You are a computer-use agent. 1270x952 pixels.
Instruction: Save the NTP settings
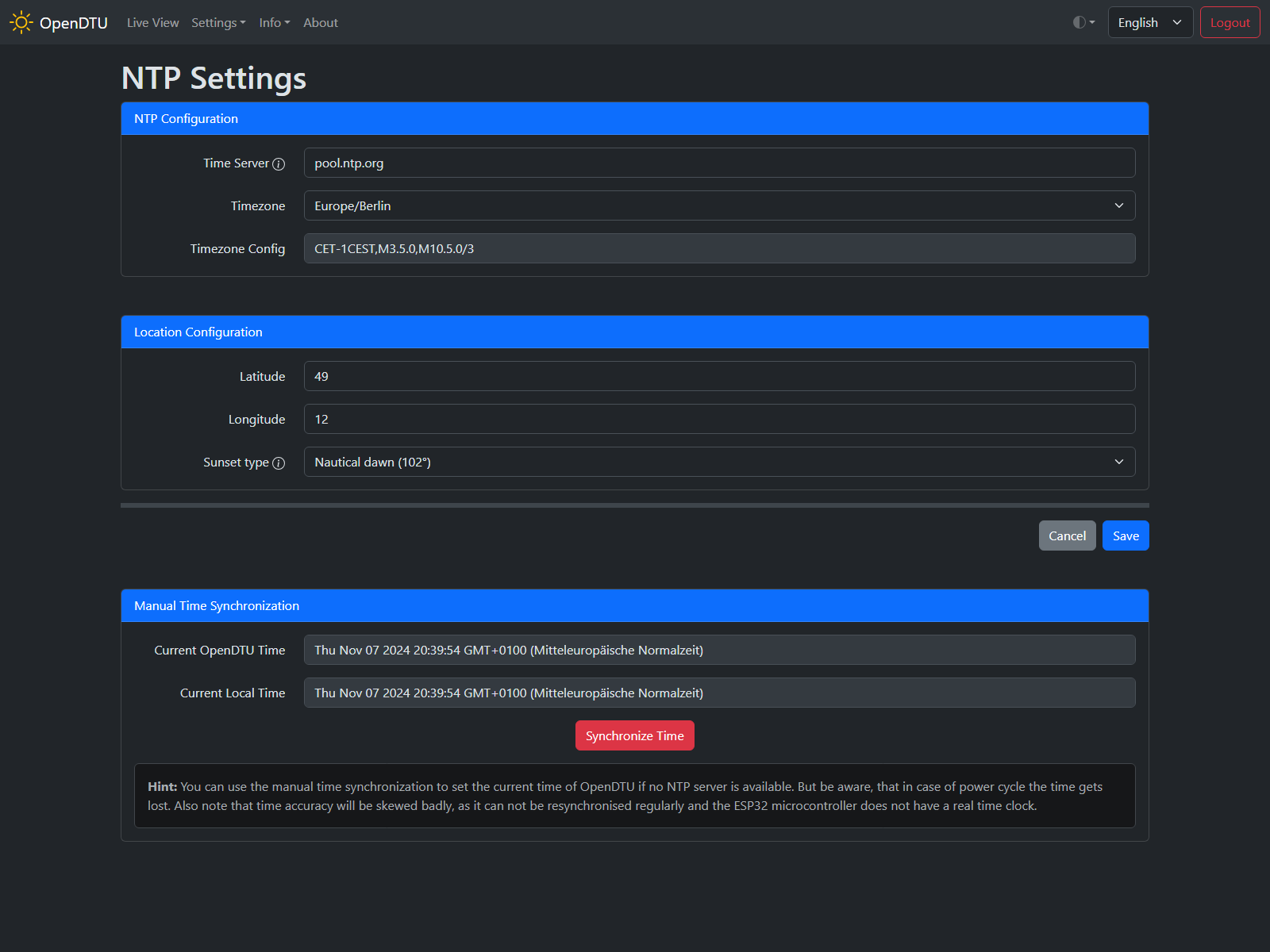tap(1125, 535)
